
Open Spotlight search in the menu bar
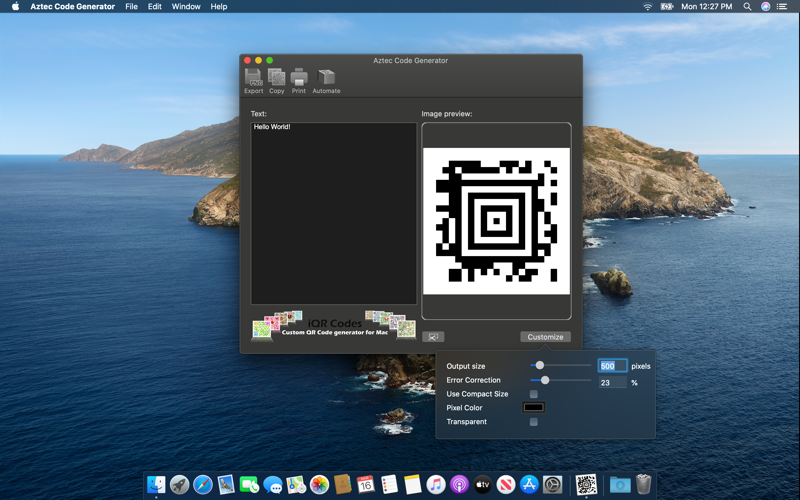[x=747, y=7]
